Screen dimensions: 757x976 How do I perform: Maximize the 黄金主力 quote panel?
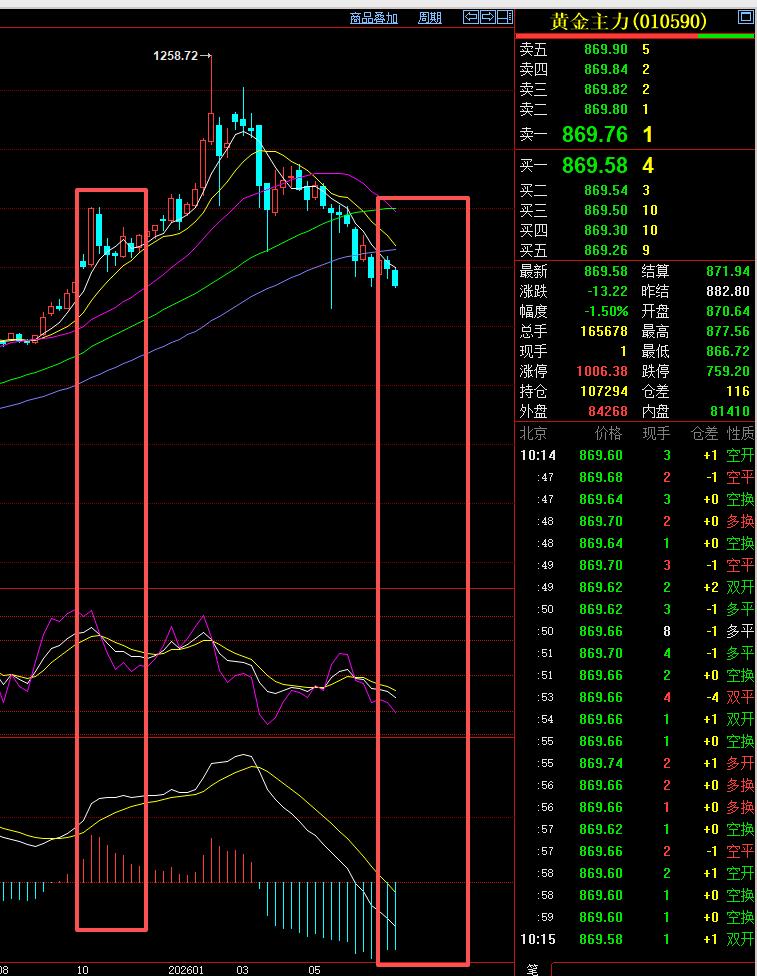[745, 17]
